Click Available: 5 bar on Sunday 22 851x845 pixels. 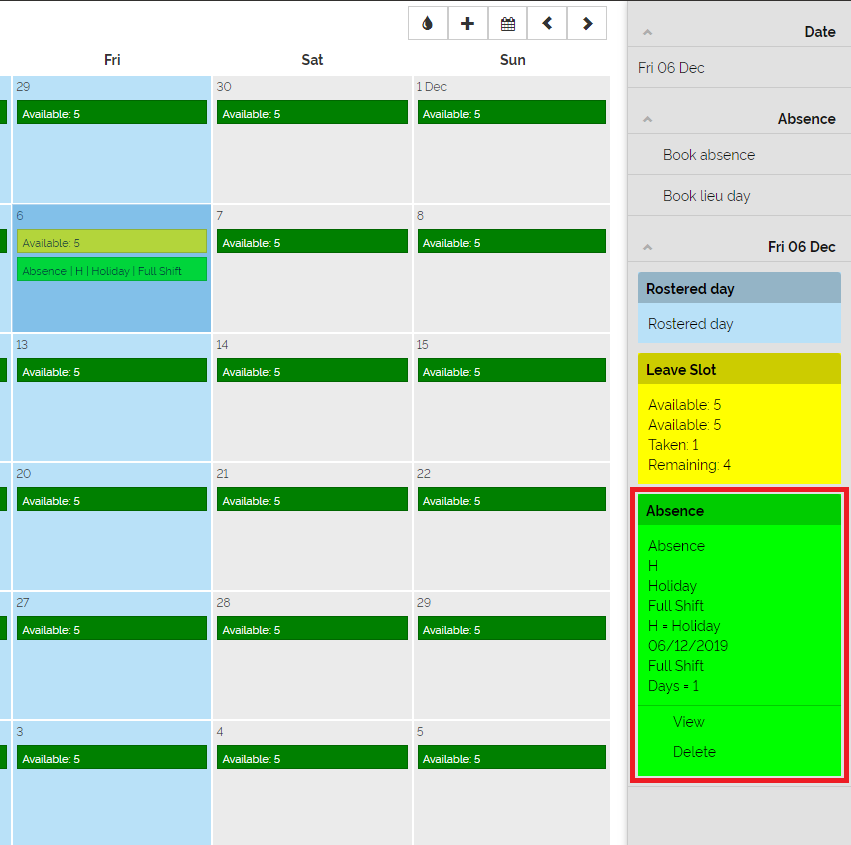click(512, 499)
